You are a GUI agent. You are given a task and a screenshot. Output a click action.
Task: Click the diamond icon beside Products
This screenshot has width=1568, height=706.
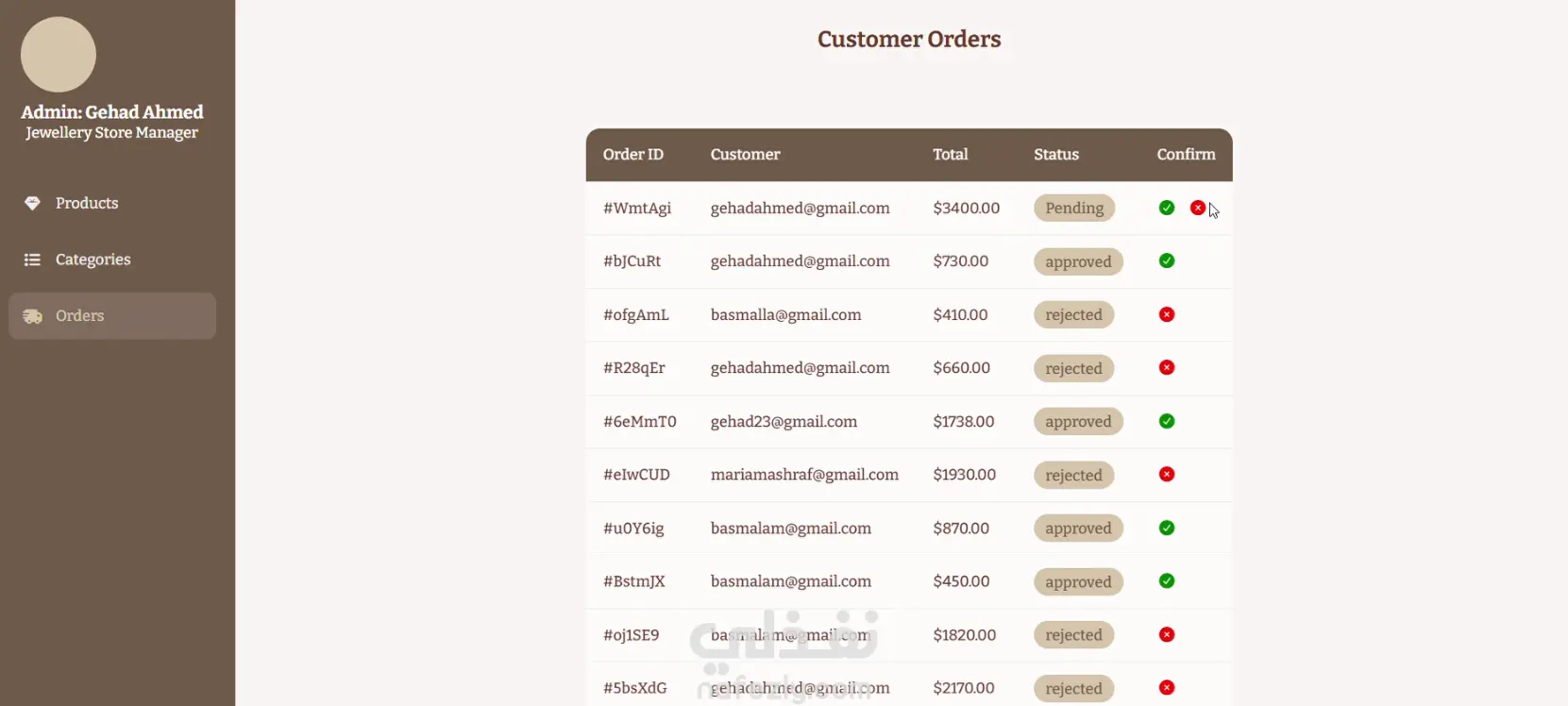pyautogui.click(x=32, y=203)
